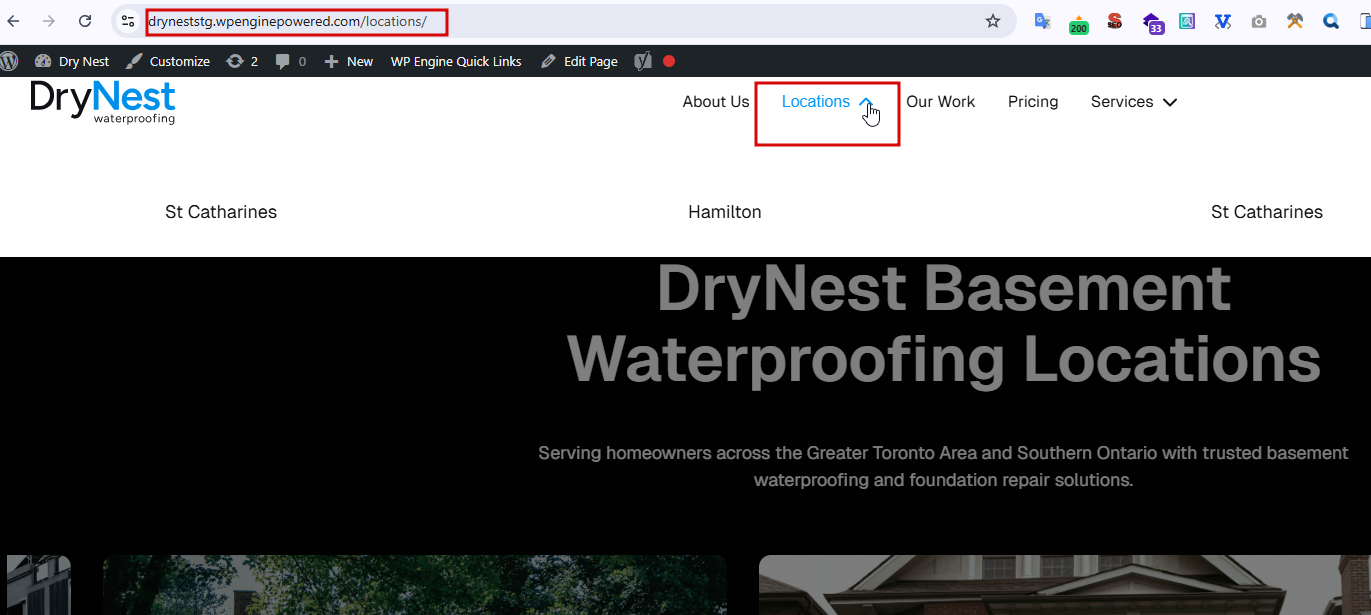Open the WordPress logo menu
This screenshot has width=1371, height=615.
click(9, 61)
